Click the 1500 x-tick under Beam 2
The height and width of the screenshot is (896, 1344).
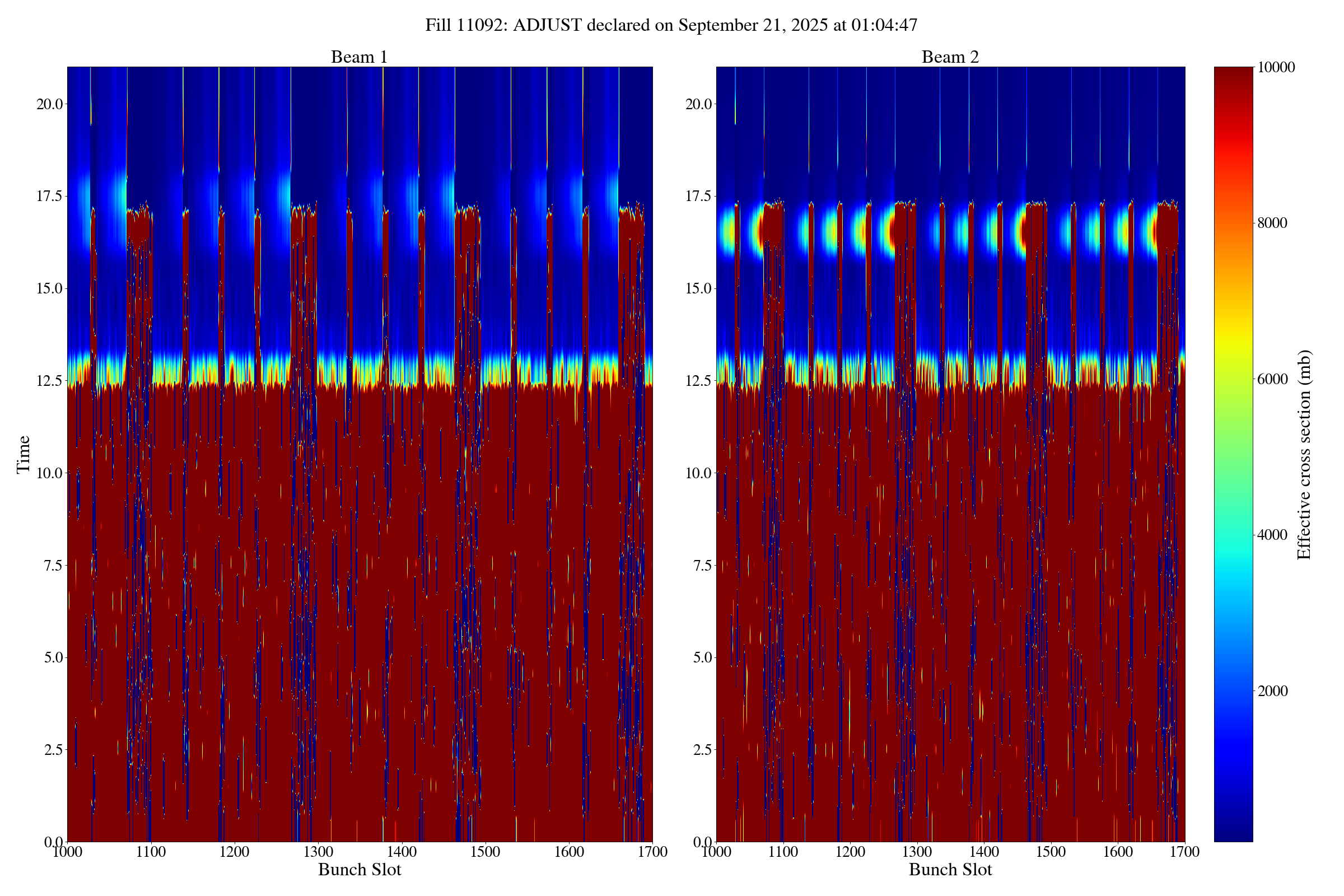click(1051, 852)
